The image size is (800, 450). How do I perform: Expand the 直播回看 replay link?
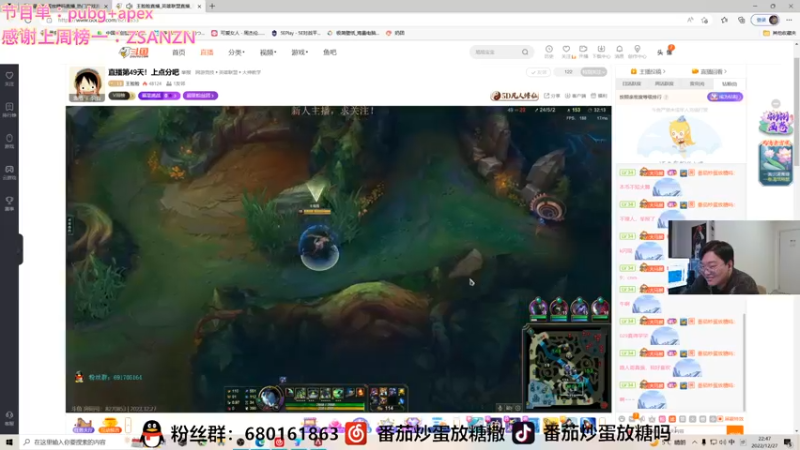click(x=709, y=71)
